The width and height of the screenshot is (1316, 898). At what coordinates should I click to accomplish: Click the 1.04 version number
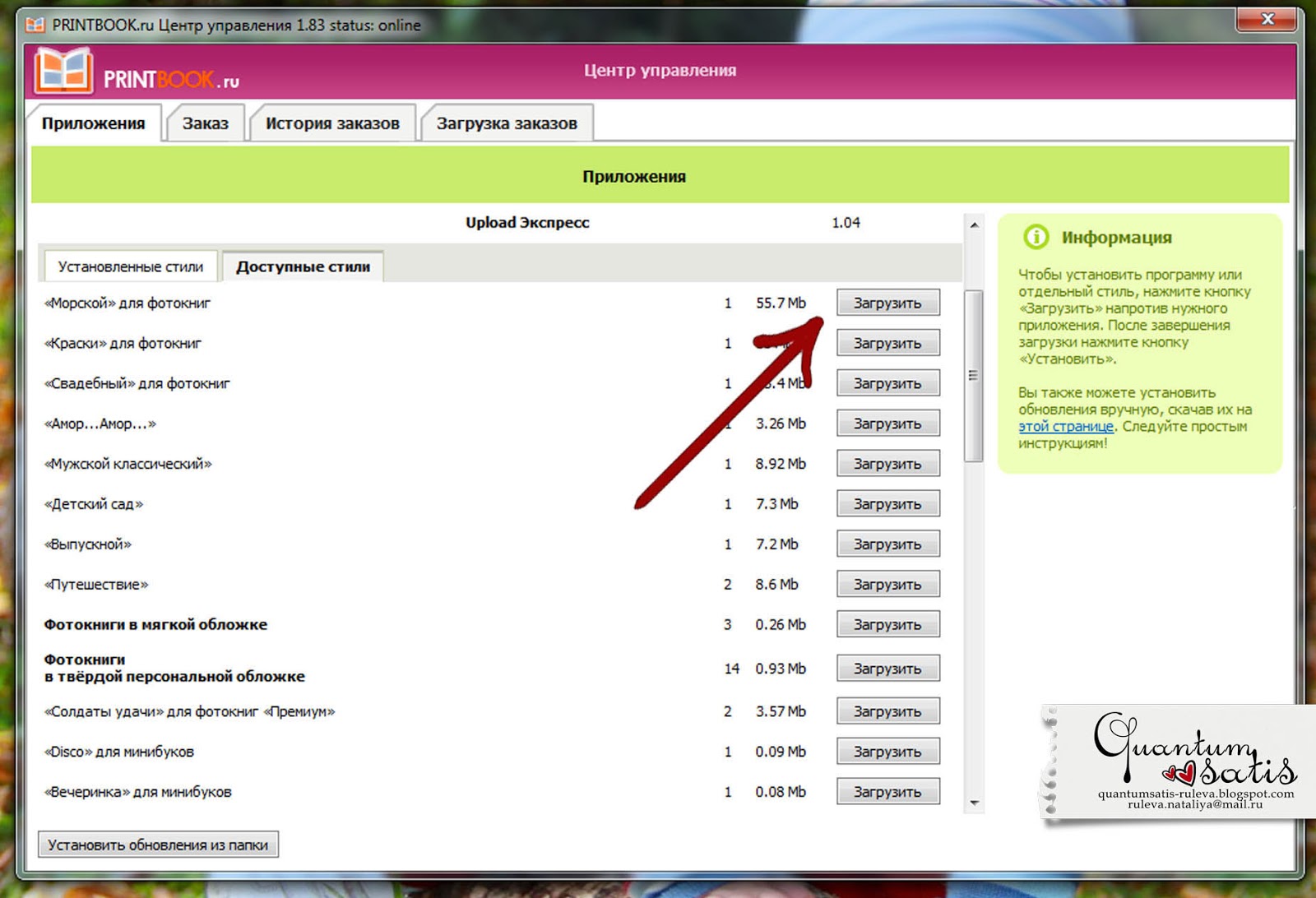click(846, 223)
